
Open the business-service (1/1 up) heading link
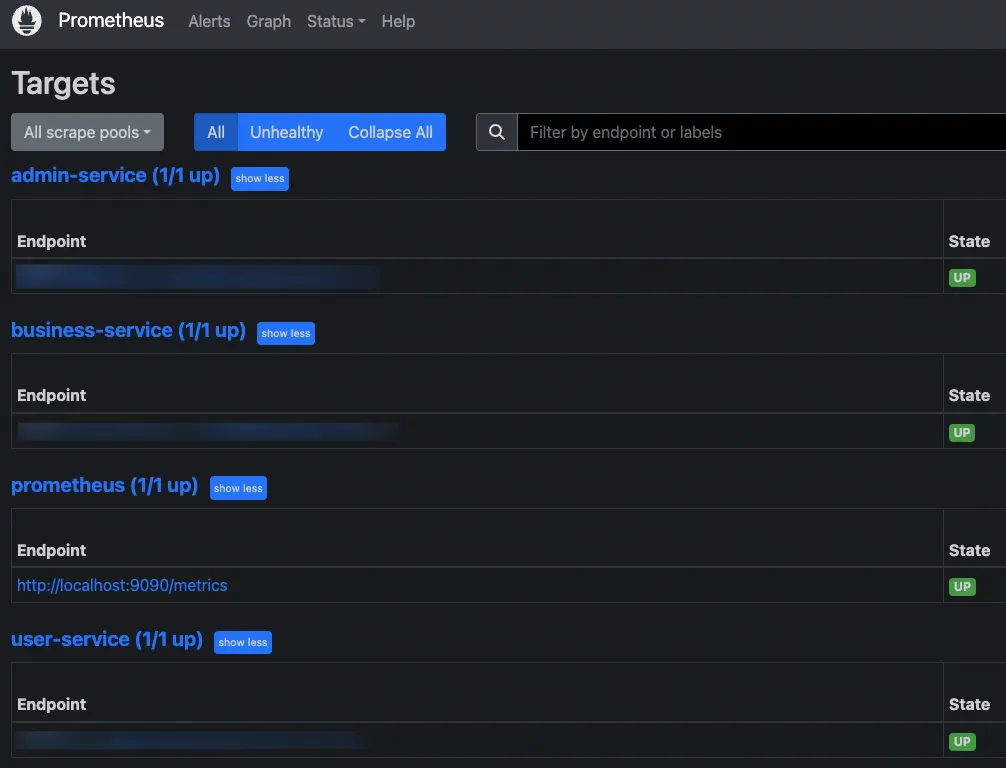(128, 330)
